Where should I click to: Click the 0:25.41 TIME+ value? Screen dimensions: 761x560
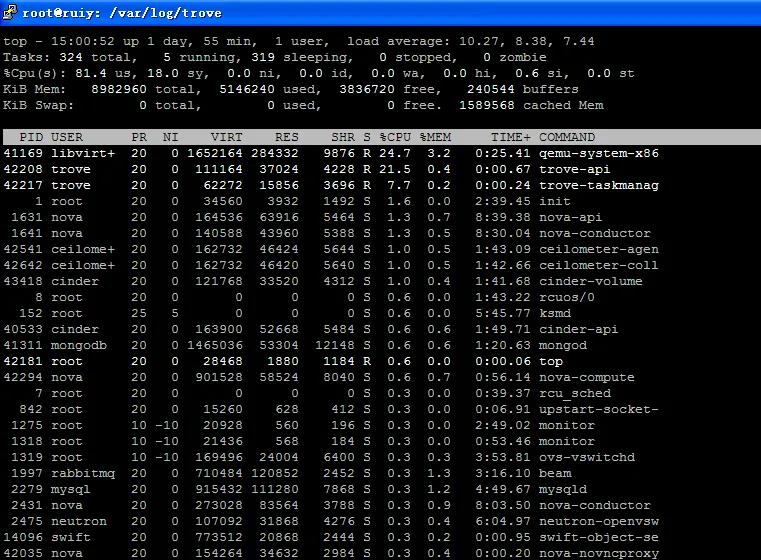(x=503, y=153)
